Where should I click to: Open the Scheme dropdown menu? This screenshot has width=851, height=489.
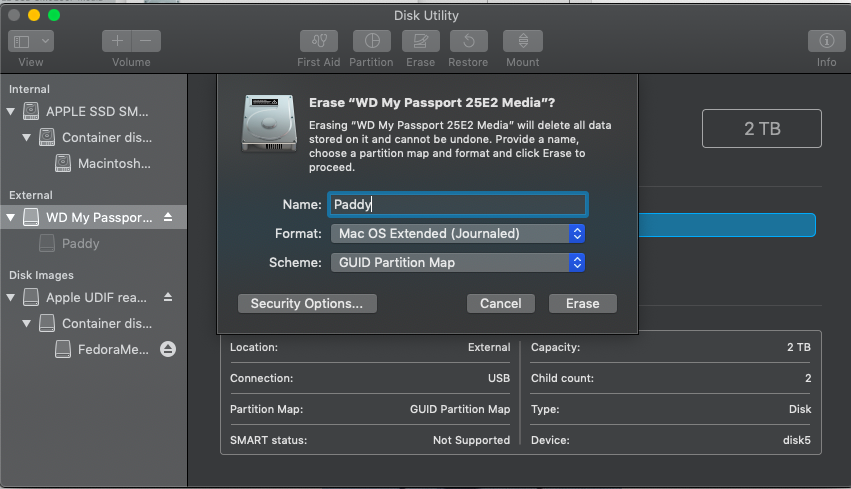tap(457, 262)
